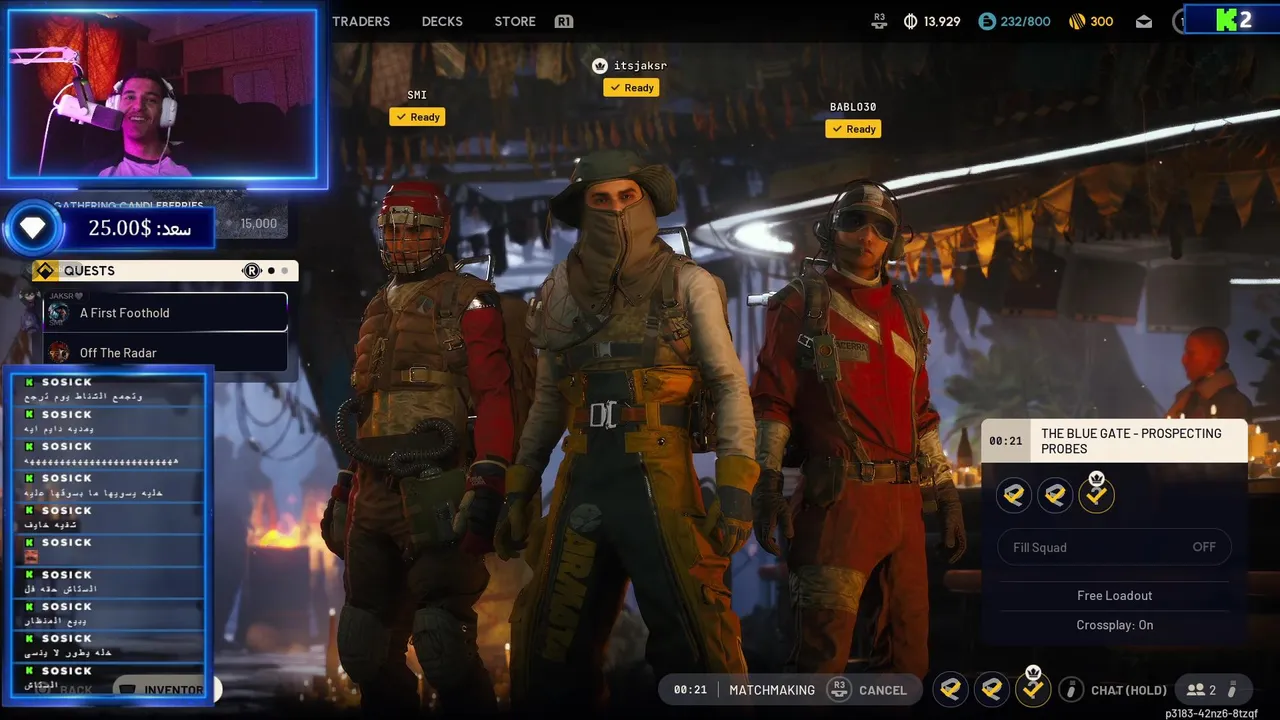Click second squad ready icon in map panel

(1055, 494)
